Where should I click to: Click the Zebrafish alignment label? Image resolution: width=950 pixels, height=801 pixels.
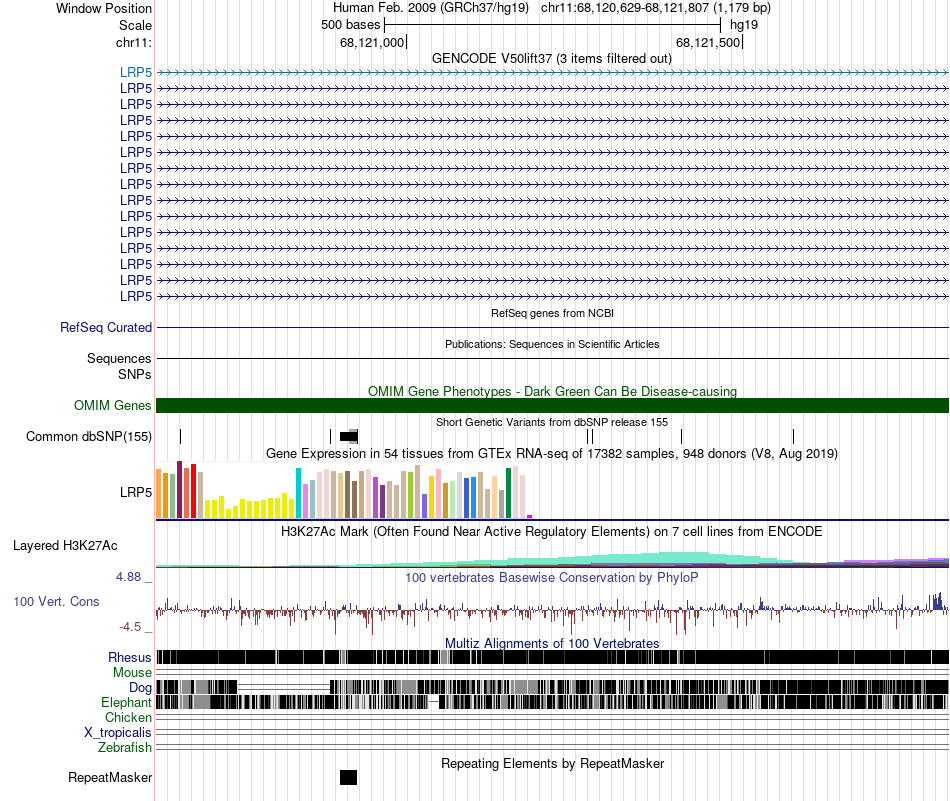click(x=125, y=748)
